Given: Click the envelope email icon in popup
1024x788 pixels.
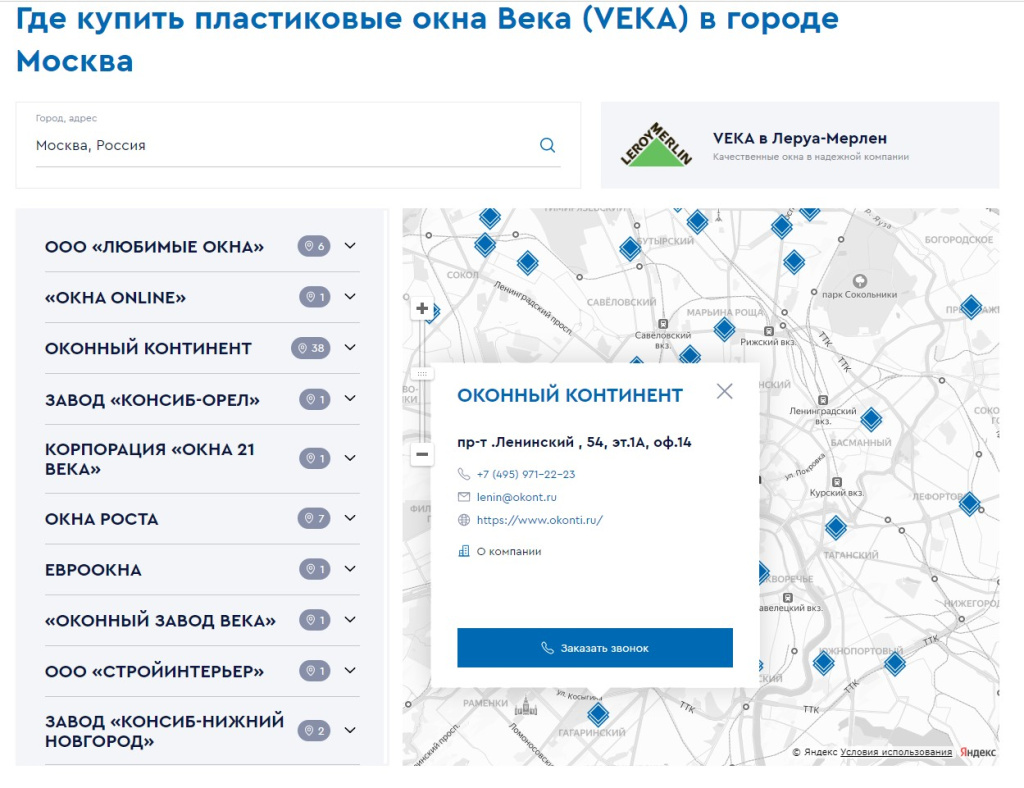Looking at the screenshot, I should click(464, 497).
